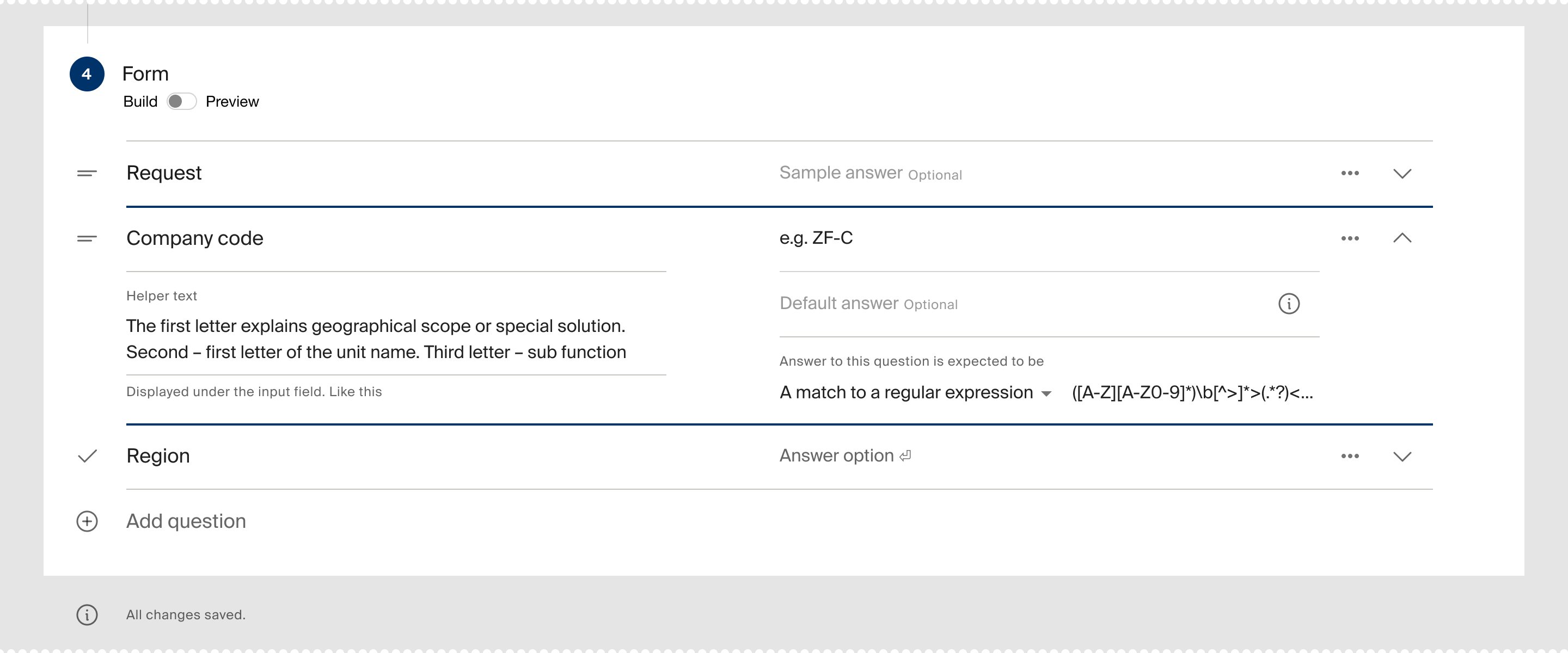Open the Request question options menu
The image size is (1568, 653).
pyautogui.click(x=1350, y=174)
